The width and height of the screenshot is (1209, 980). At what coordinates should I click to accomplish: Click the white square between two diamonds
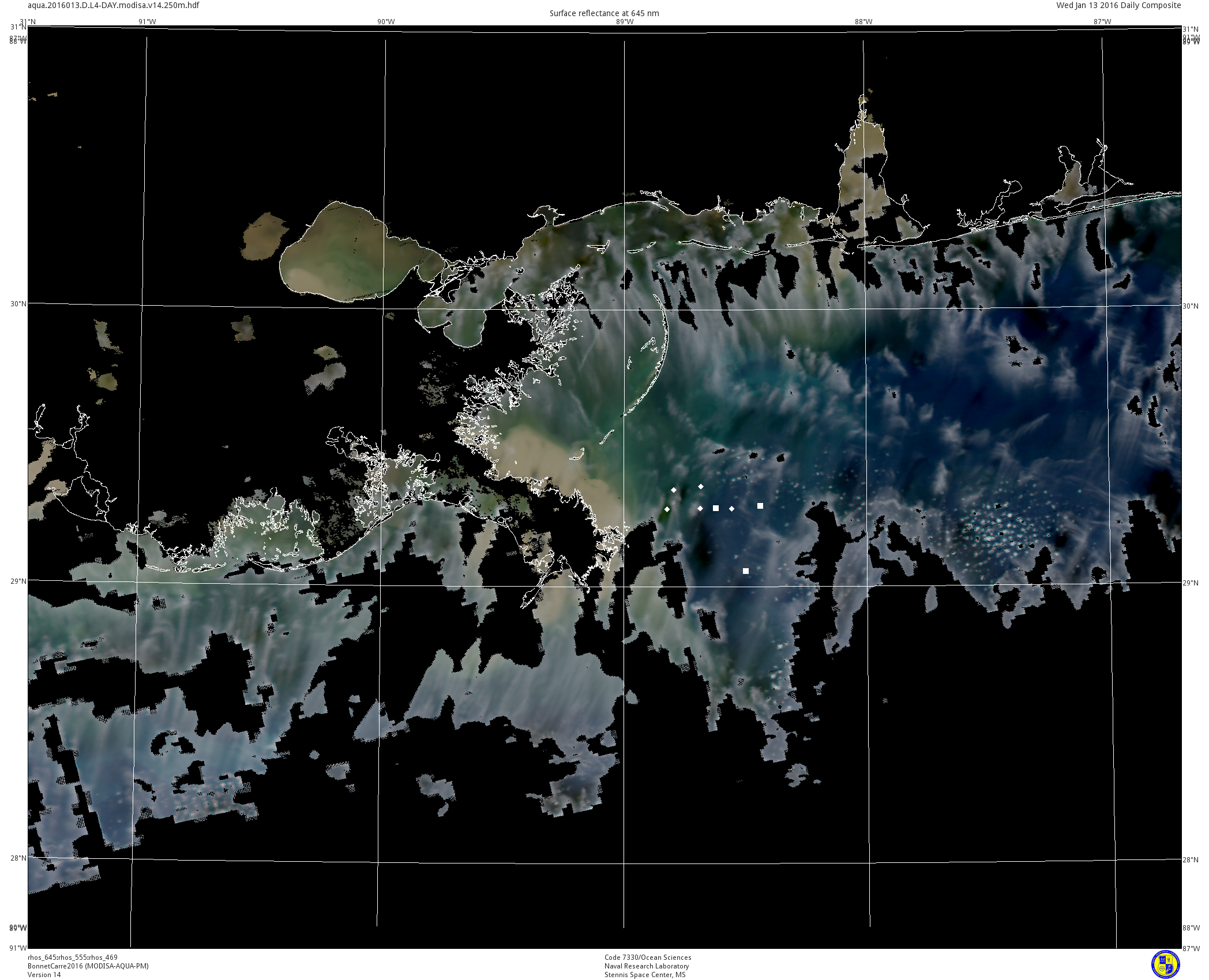pos(716,508)
